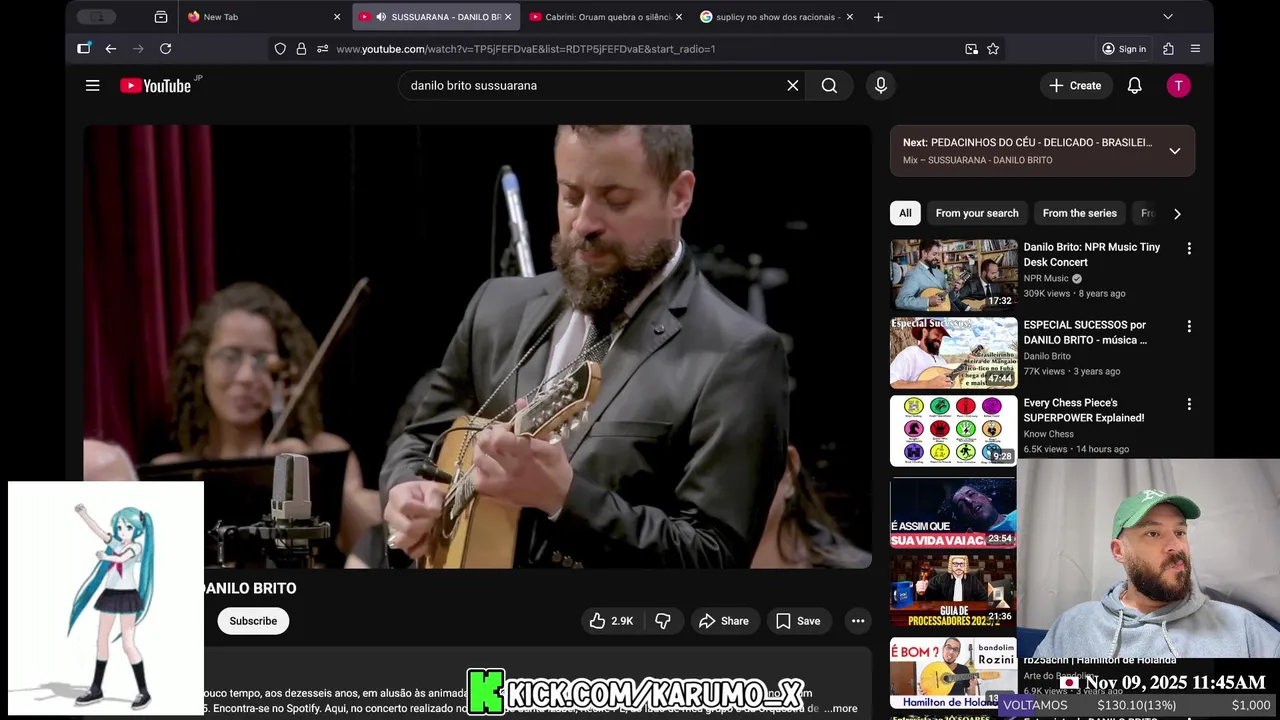The height and width of the screenshot is (720, 1280).
Task: Open 'Danilo Brito: NPR Music Tiny Desk' title
Action: [x=1092, y=255]
